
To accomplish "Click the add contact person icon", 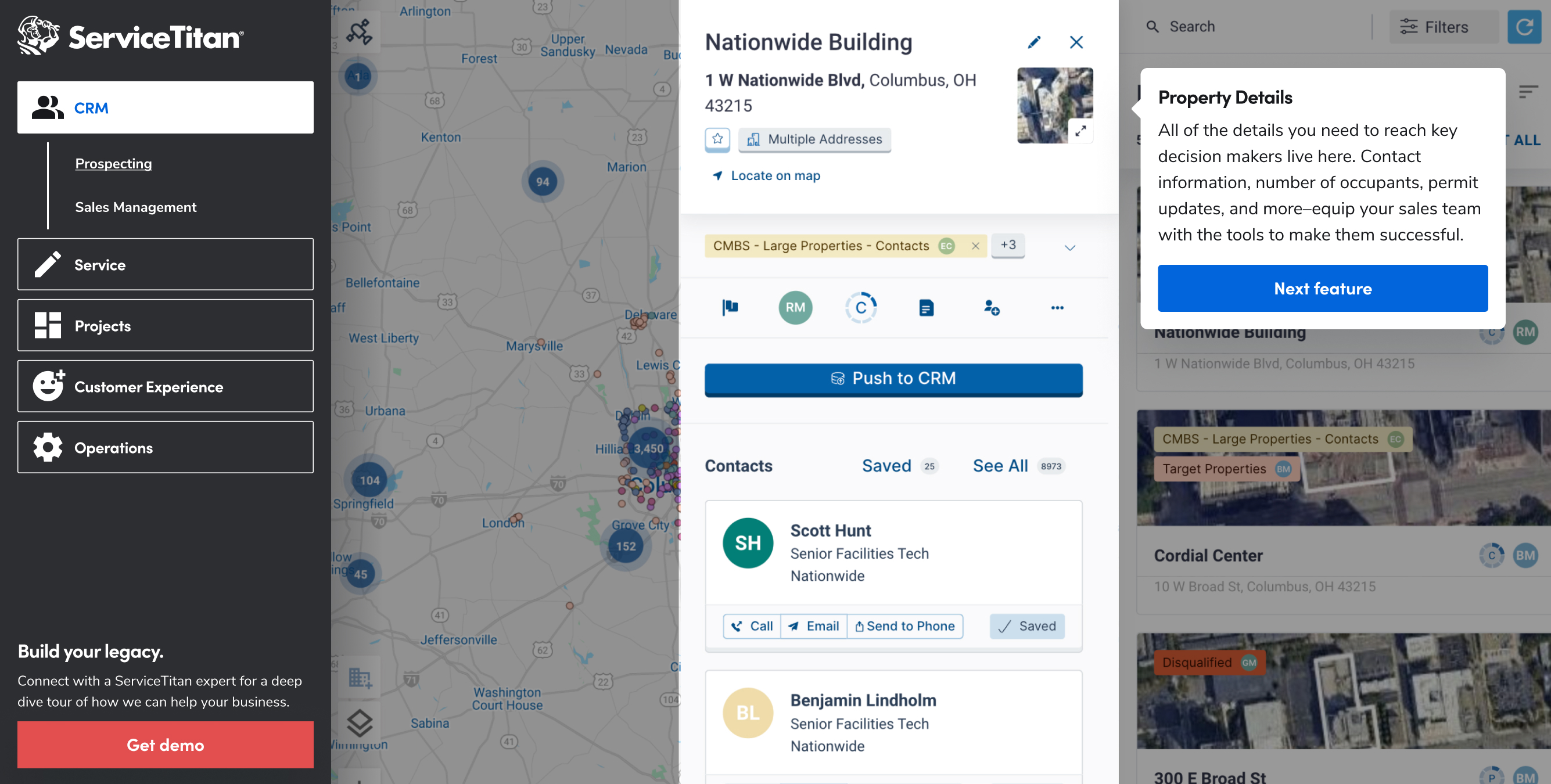I will point(992,308).
